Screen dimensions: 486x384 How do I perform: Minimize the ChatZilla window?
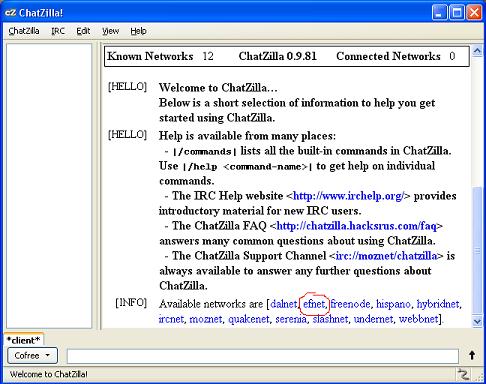[x=440, y=13]
